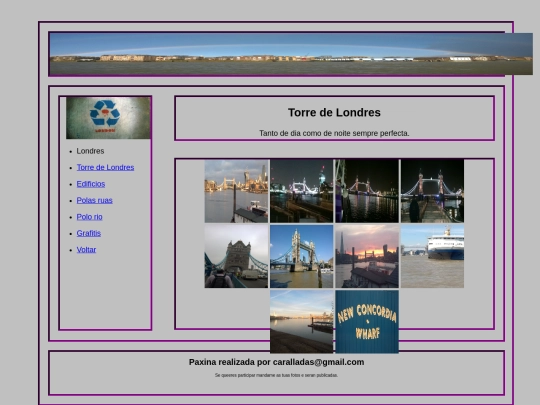
Task: Open the calm river dusk thumbnail
Action: (302, 322)
